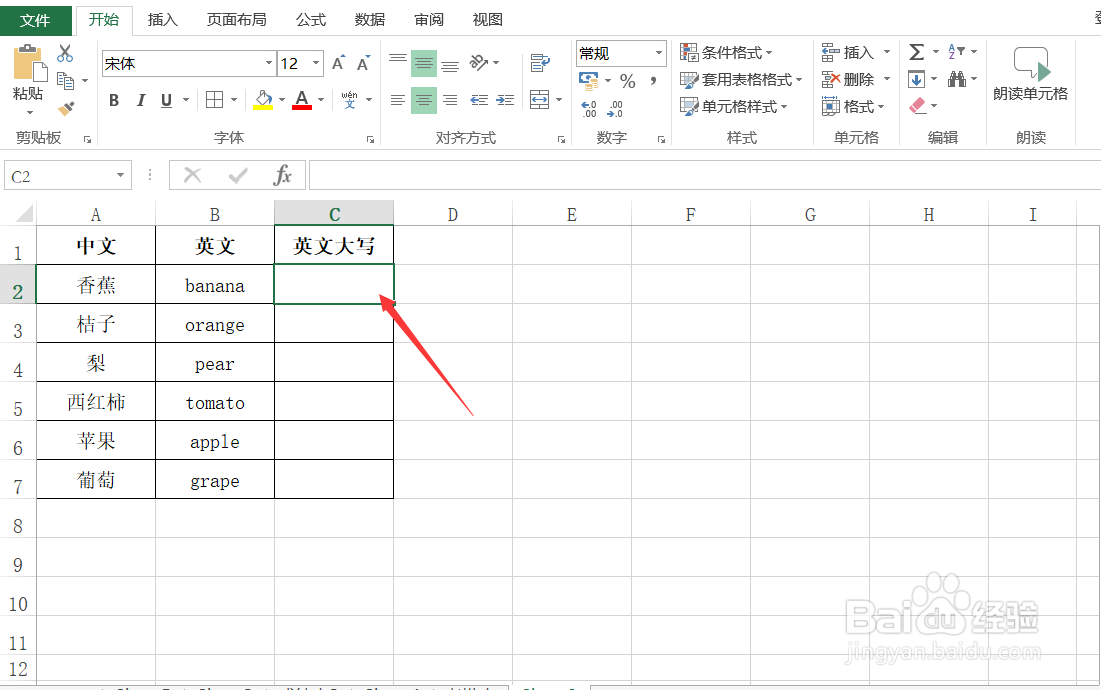Click 朗读单元格 speak cells button
Image resolution: width=1101 pixels, height=690 pixels.
1031,74
